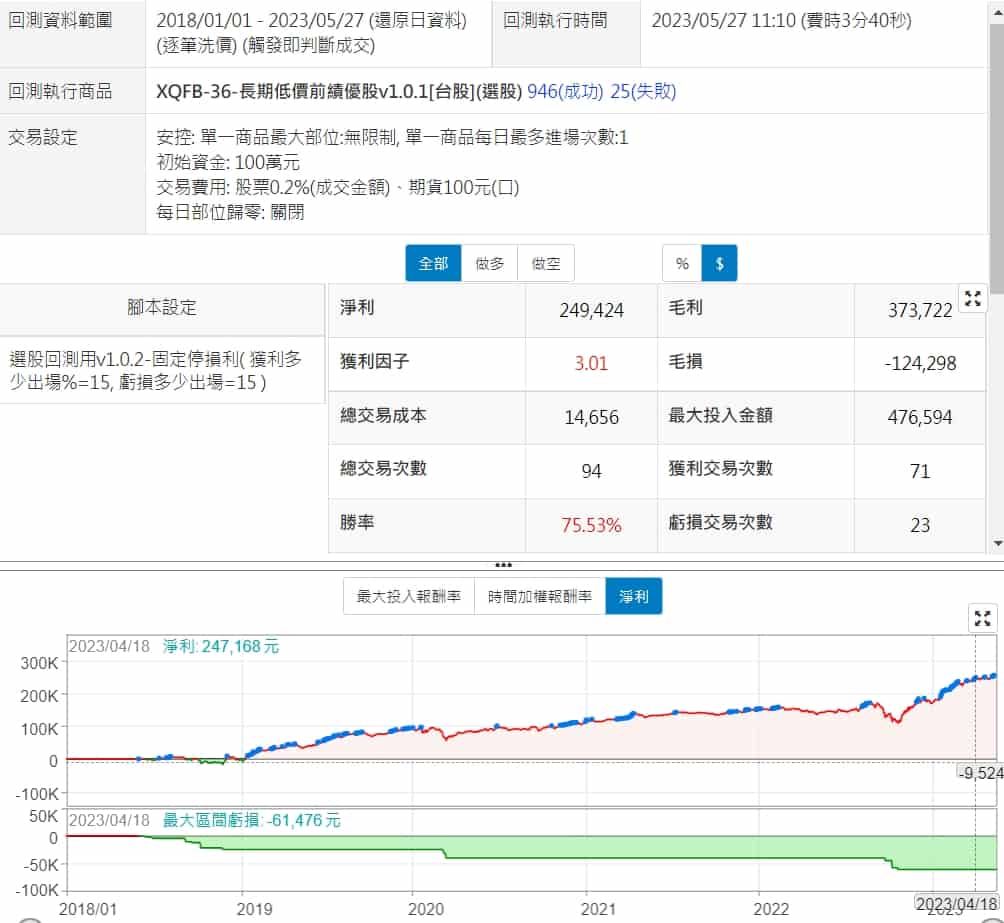Click the three-dot panel splitter handle
Viewport: 1004px width, 923px height.
(503, 565)
